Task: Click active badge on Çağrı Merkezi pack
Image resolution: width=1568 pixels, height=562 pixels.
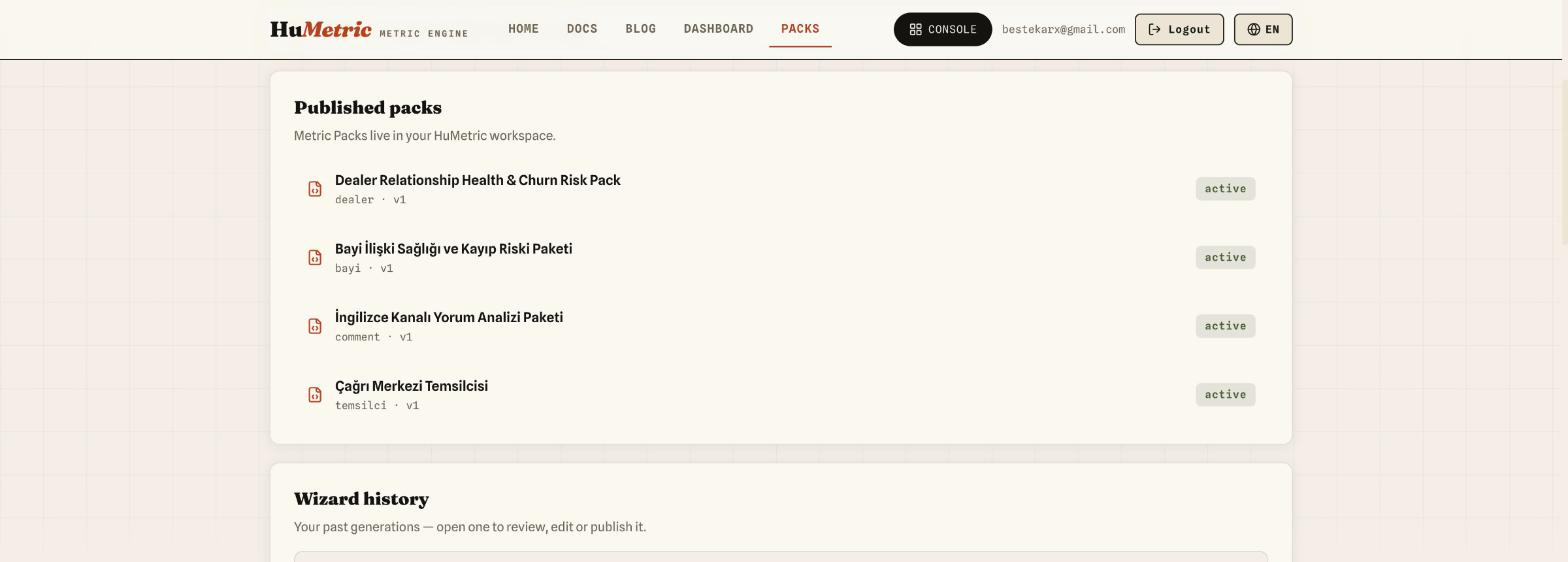Action: tap(1225, 395)
